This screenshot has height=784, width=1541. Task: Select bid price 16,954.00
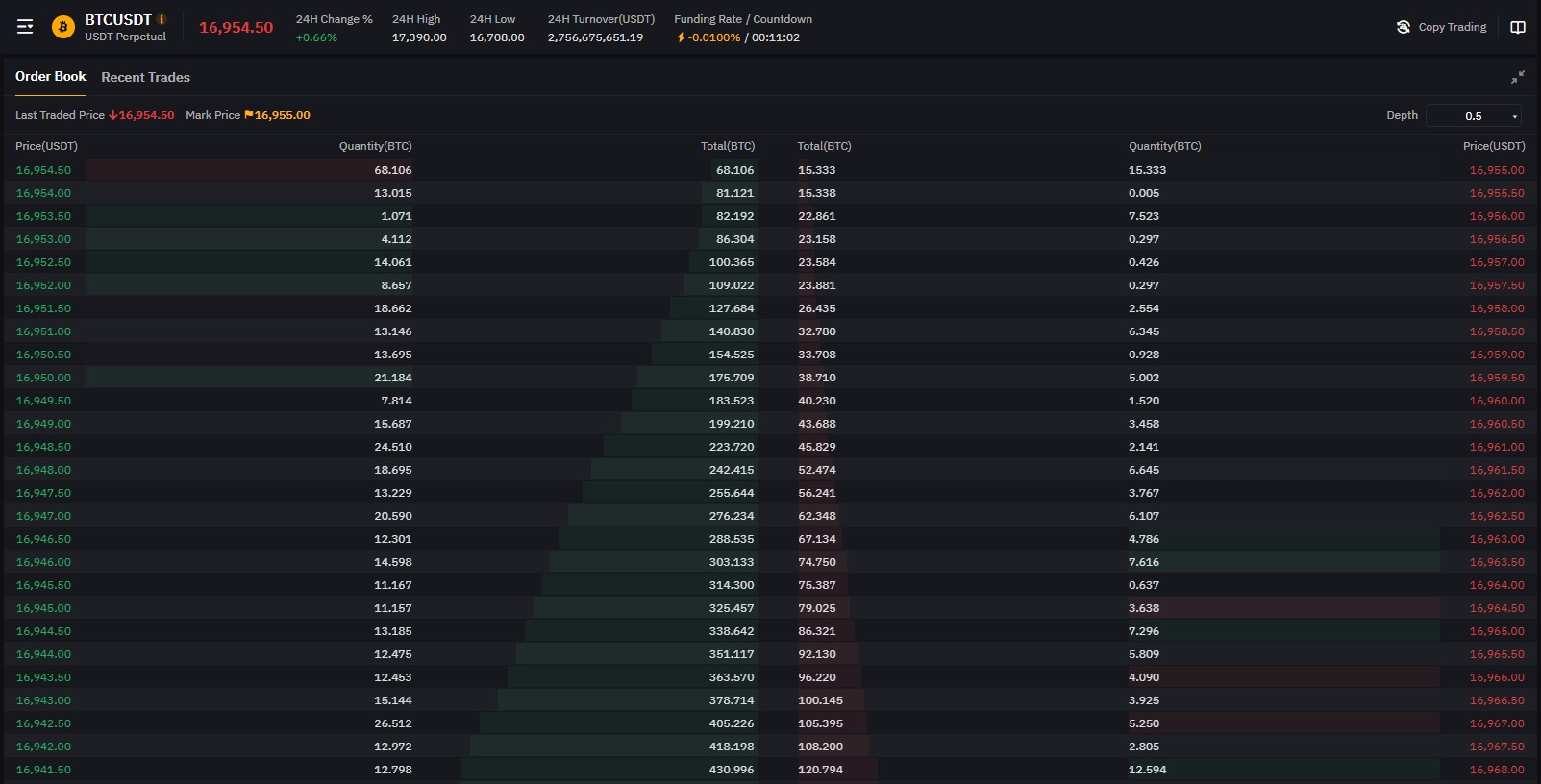(43, 193)
